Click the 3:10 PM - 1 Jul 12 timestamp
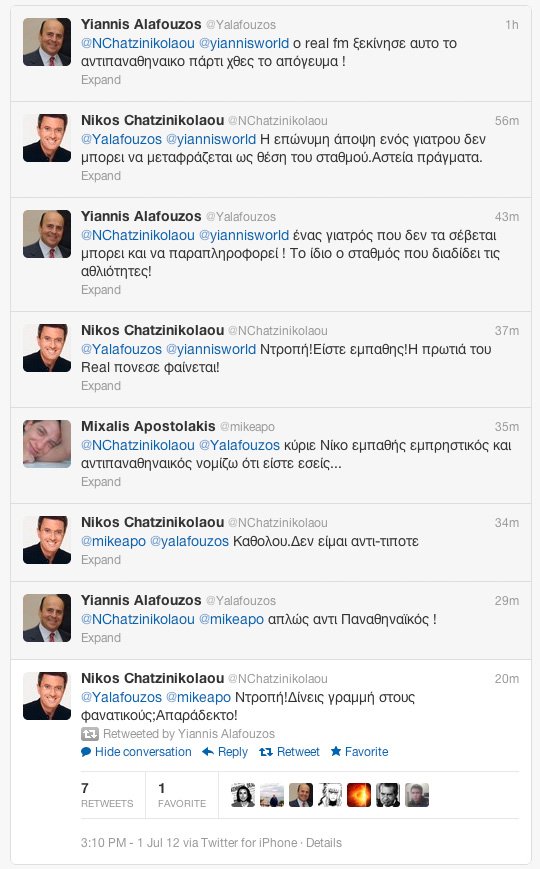Screen dimensions: 540x869 click(130, 843)
